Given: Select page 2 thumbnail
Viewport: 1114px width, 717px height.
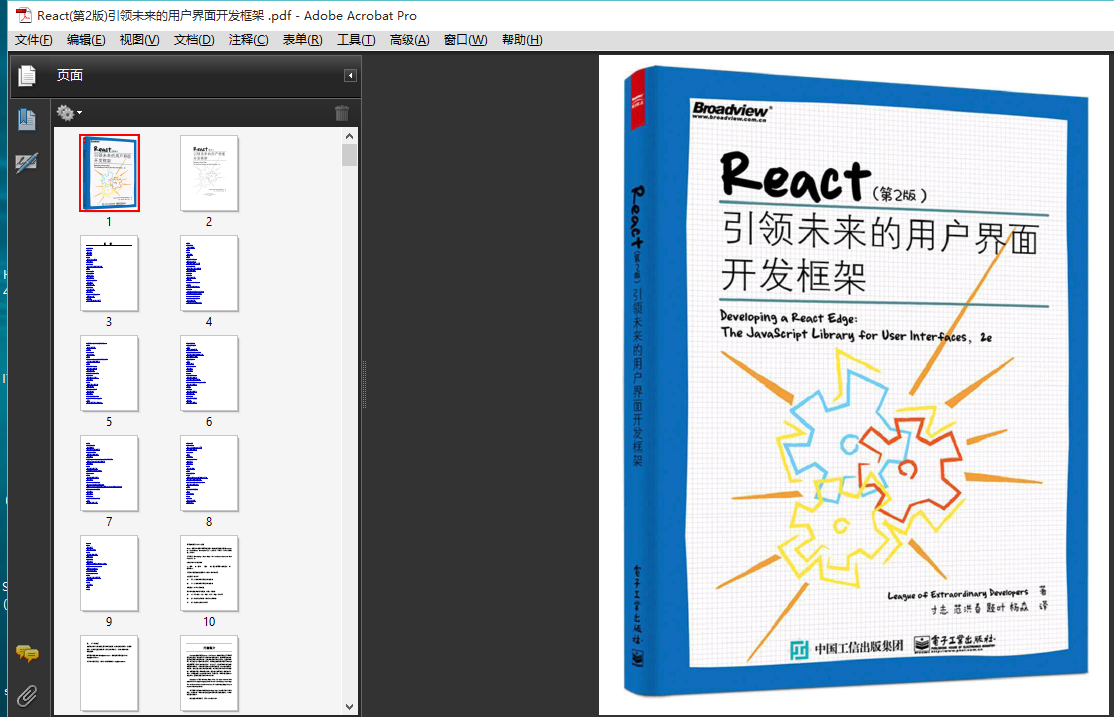Looking at the screenshot, I should pos(209,173).
